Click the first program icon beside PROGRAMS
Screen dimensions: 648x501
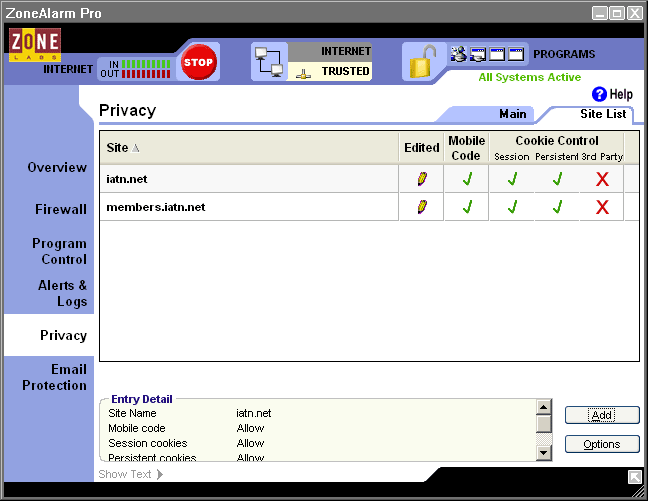click(458, 54)
